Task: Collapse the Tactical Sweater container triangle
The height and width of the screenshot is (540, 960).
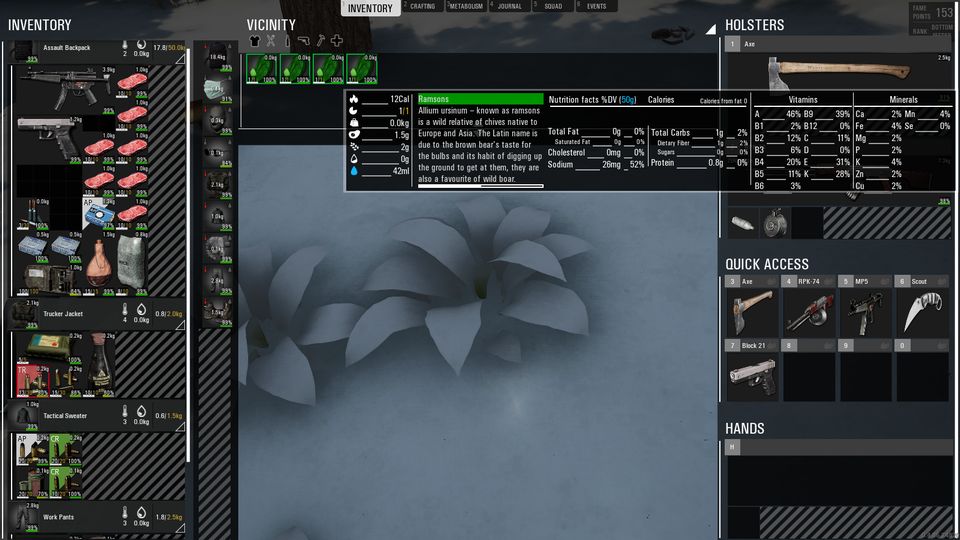Action: pos(180,427)
